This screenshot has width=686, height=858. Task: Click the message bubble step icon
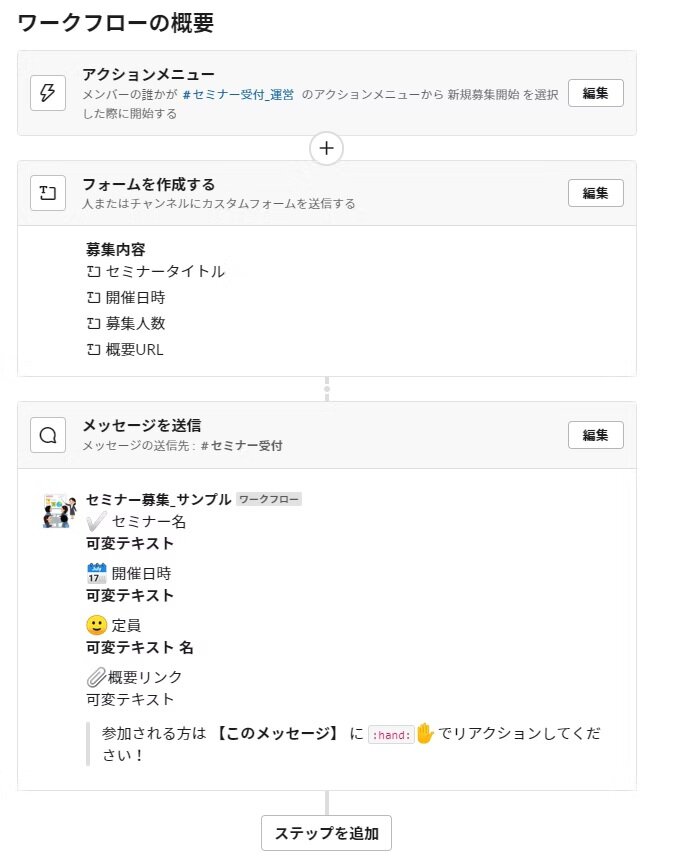pos(47,435)
